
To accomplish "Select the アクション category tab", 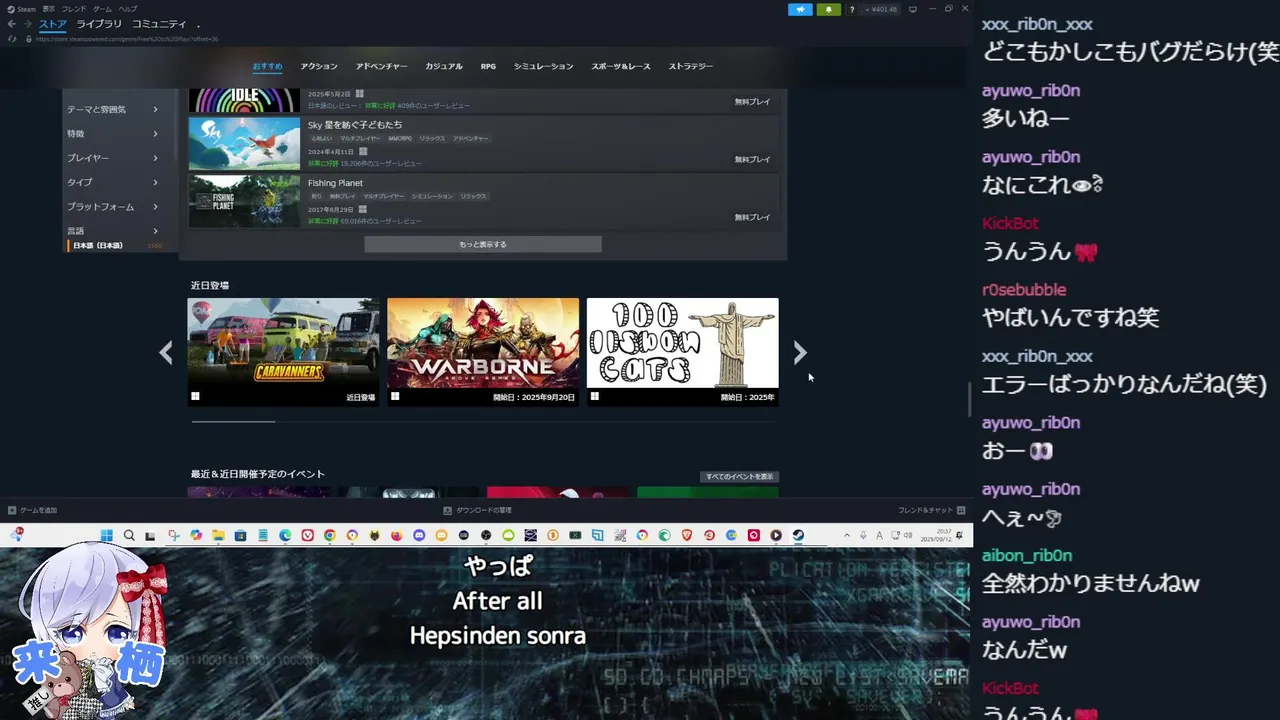I will click(319, 66).
